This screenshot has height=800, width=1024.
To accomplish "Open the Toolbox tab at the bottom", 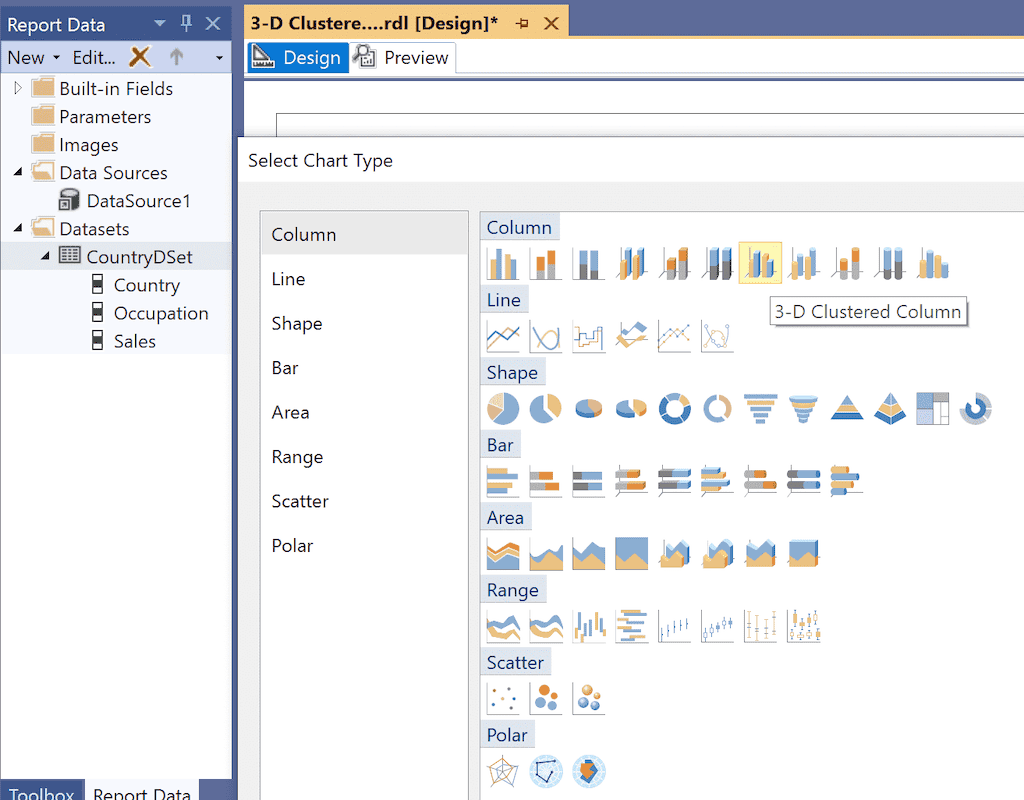I will (x=41, y=791).
